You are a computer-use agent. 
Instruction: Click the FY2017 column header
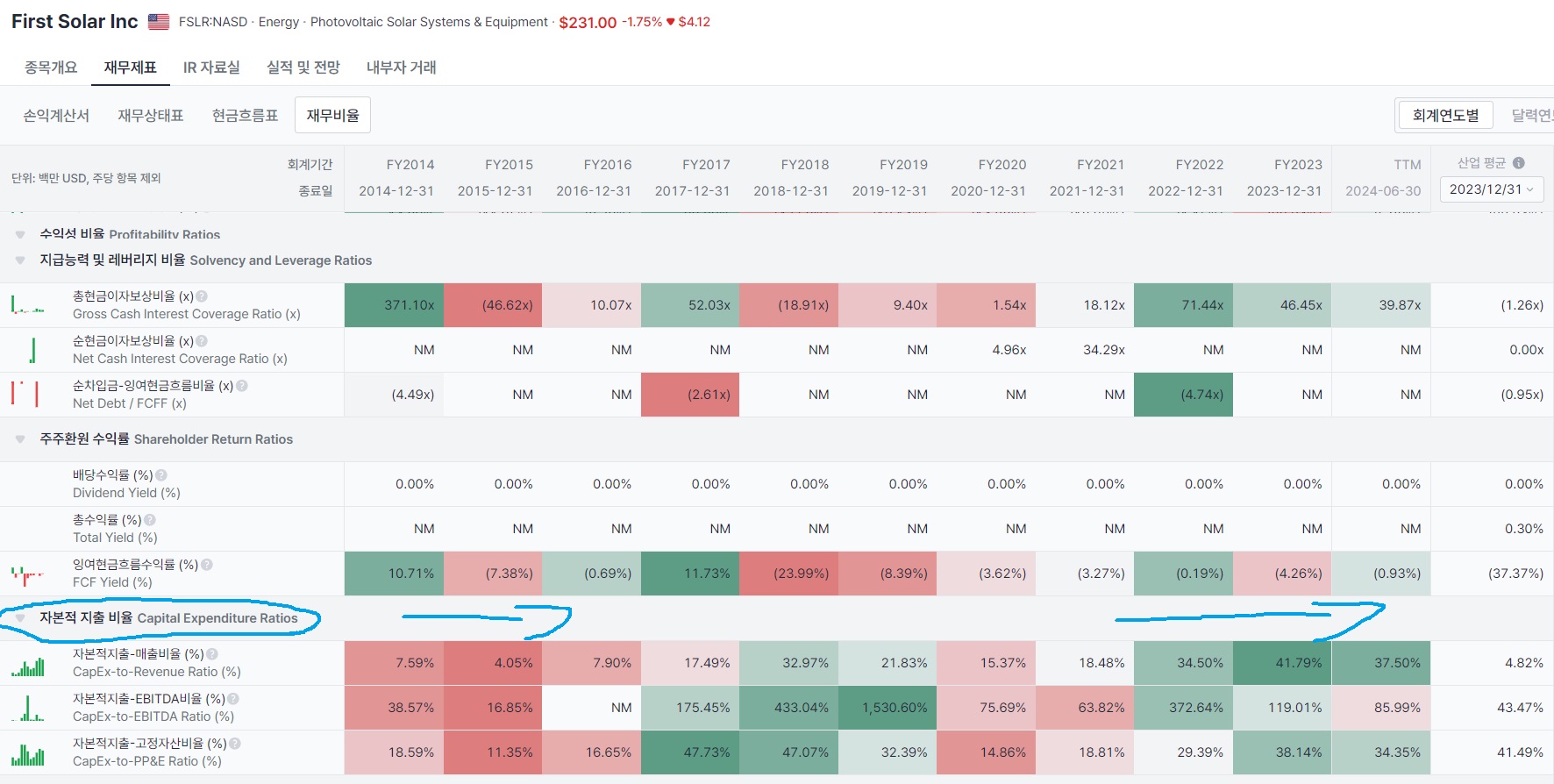[x=706, y=165]
